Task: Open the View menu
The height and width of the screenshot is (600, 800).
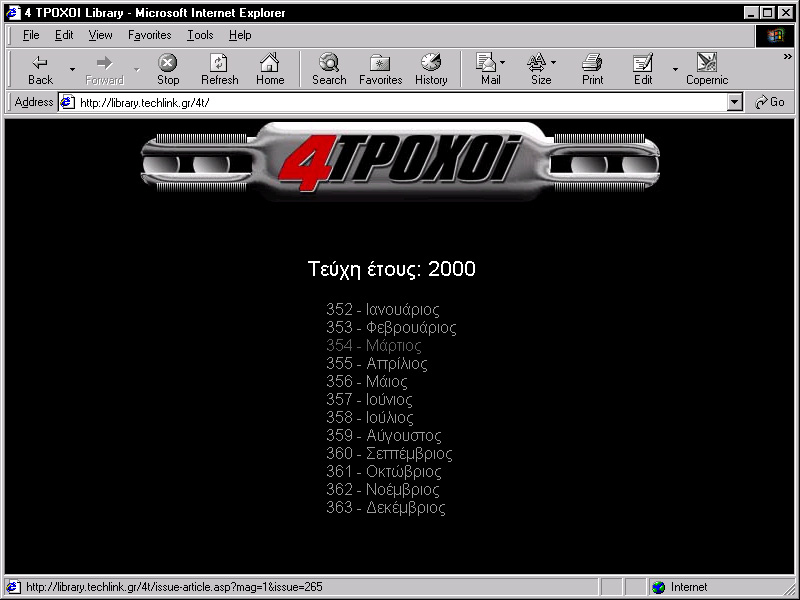Action: [x=100, y=35]
